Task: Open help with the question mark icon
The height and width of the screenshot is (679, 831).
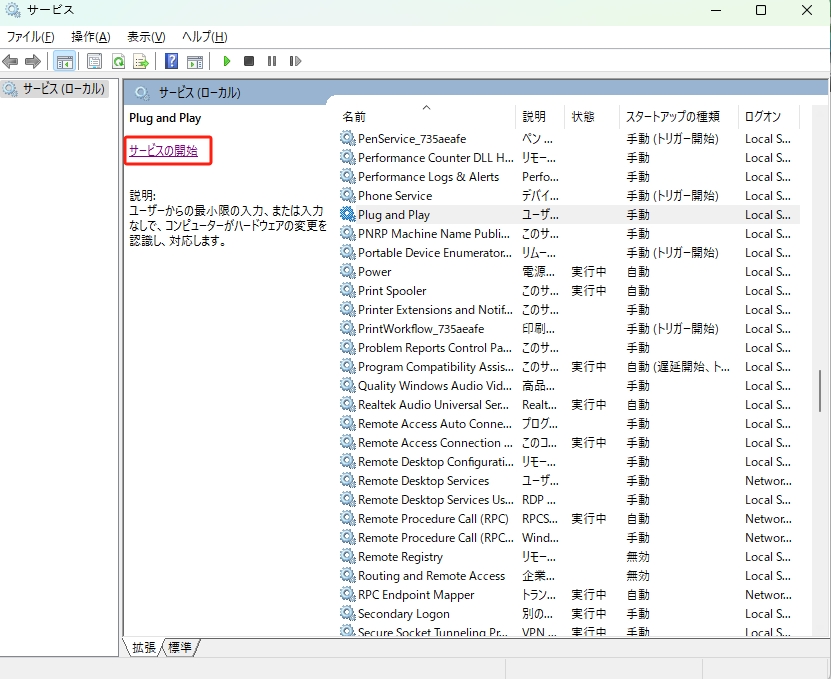Action: [x=169, y=61]
